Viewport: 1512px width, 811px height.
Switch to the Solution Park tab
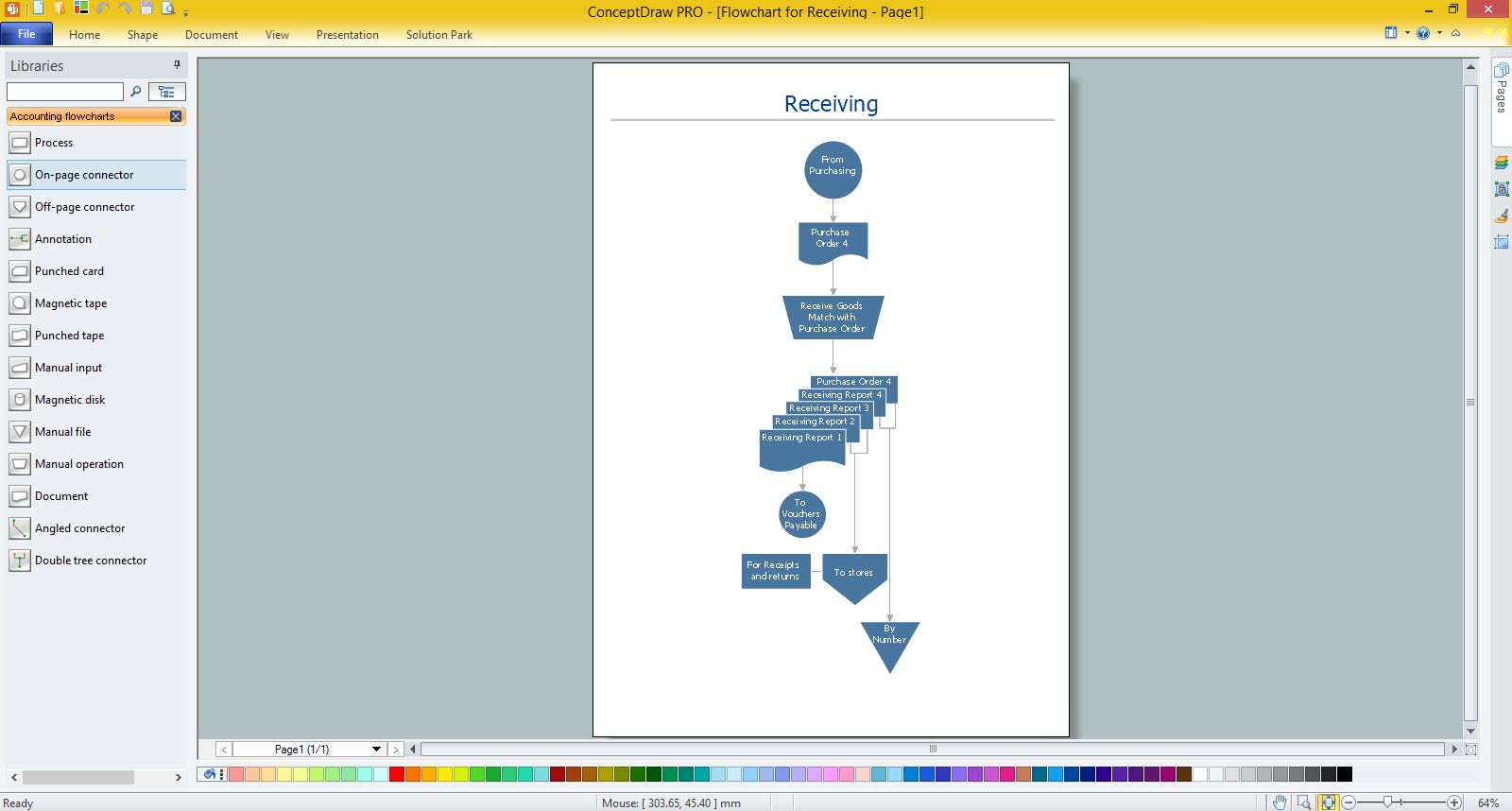[439, 35]
